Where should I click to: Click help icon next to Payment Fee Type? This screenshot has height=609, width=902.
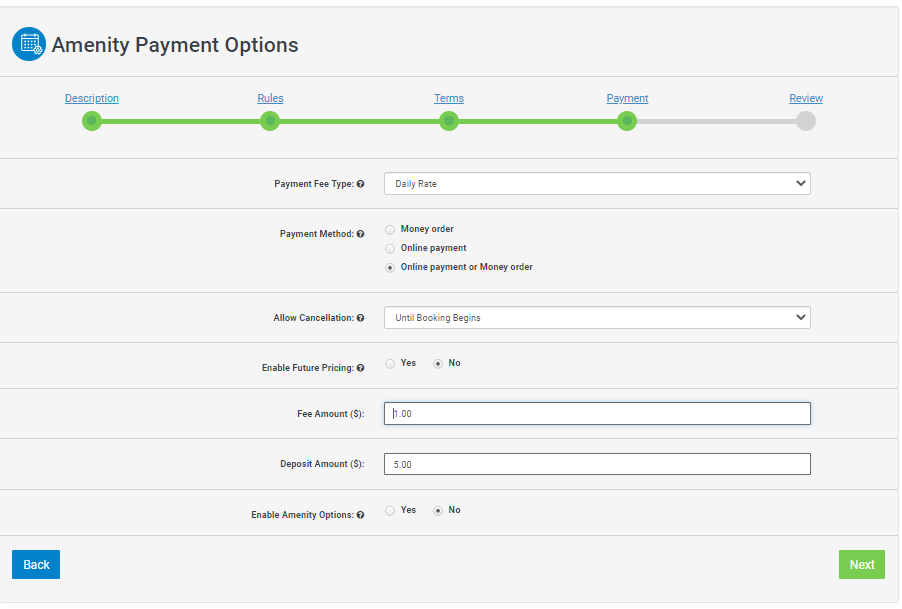pos(360,184)
